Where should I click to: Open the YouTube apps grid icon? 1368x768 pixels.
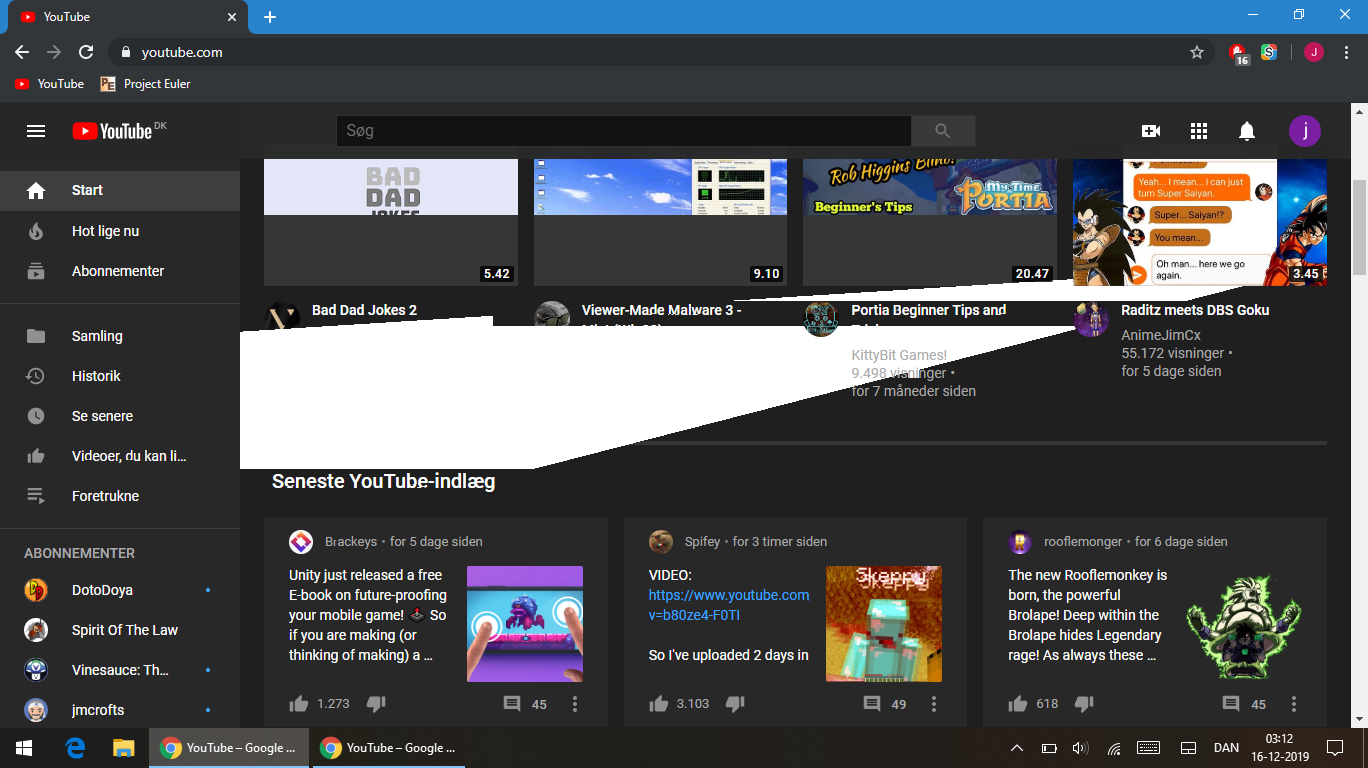(x=1199, y=131)
